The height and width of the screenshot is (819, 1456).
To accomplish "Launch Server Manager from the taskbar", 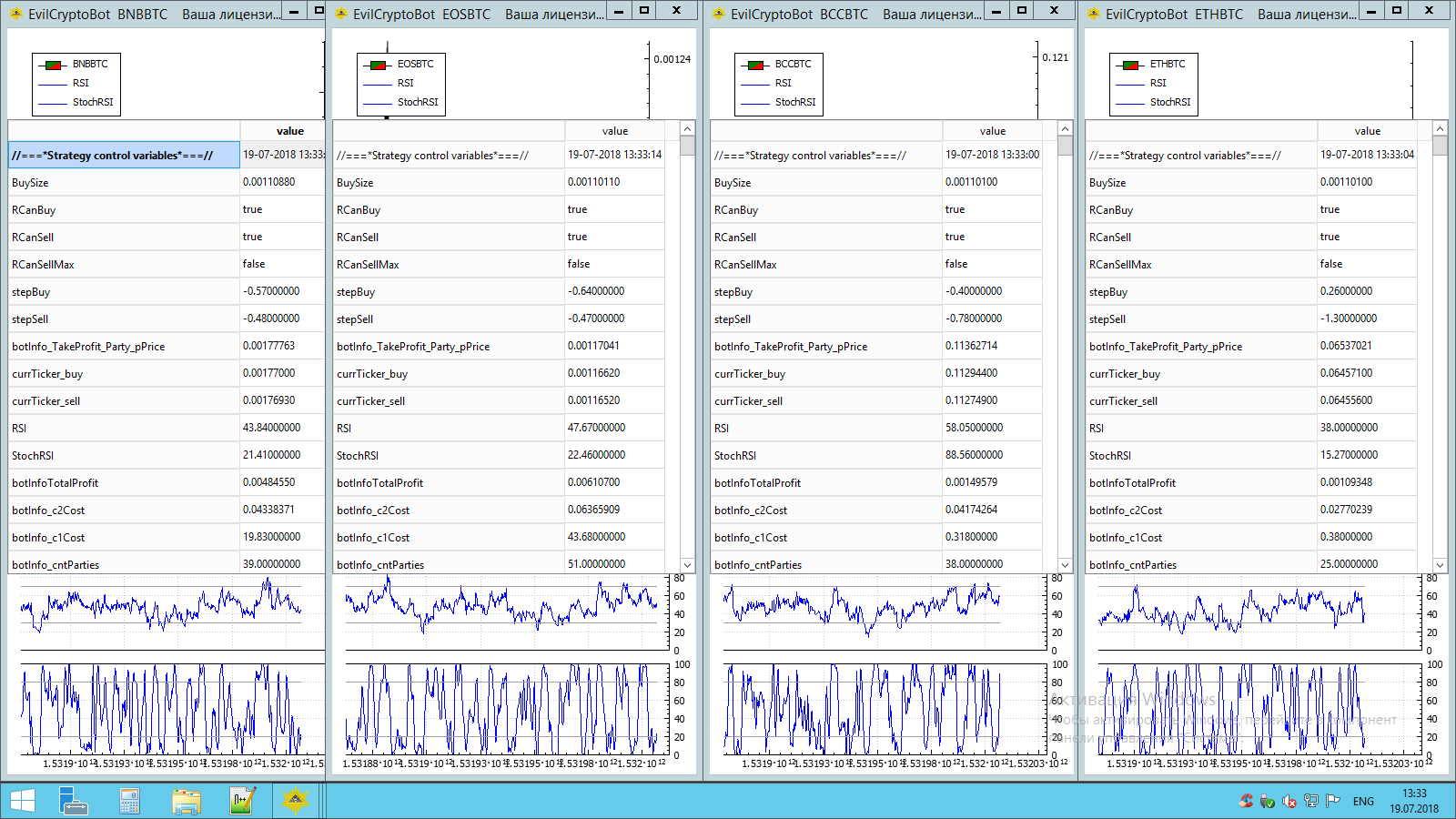I will pos(74,801).
